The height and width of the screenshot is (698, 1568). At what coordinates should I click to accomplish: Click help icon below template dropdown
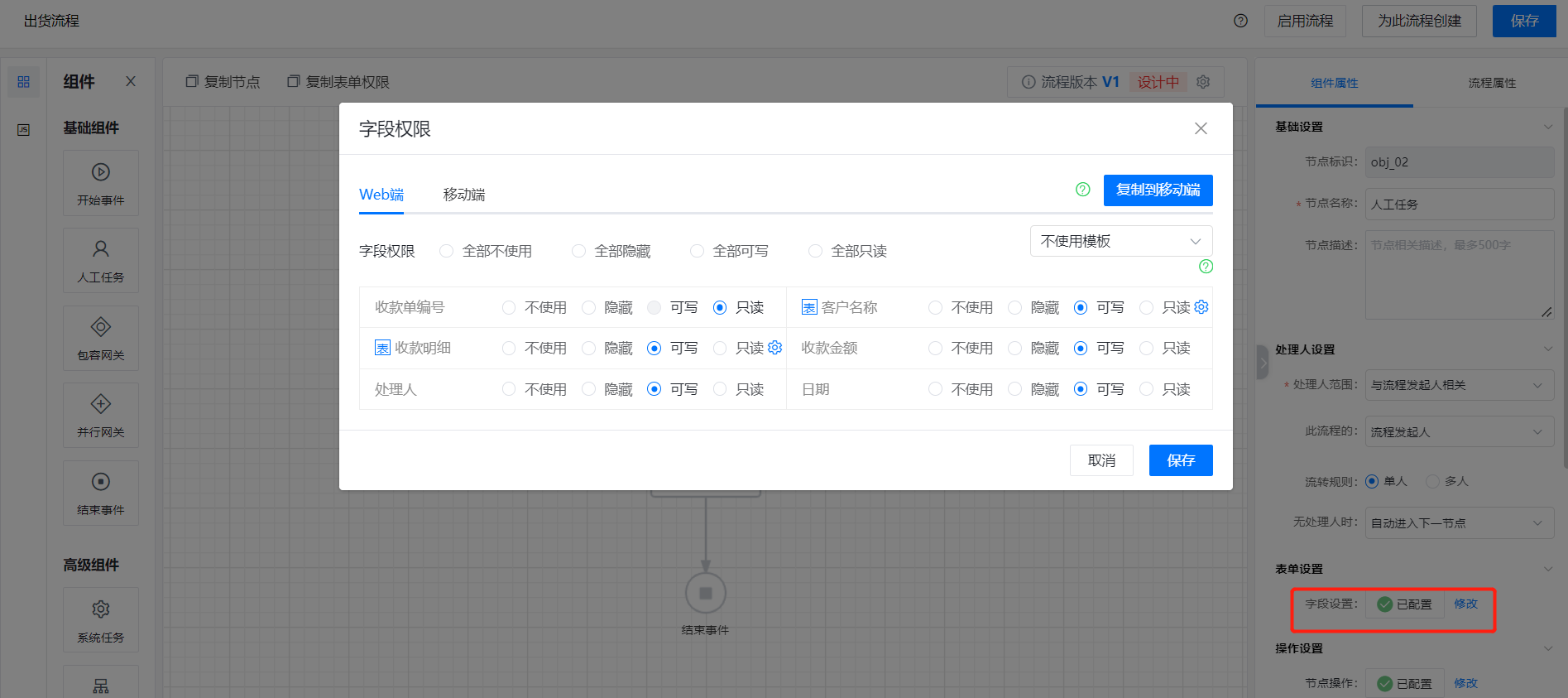[1206, 267]
